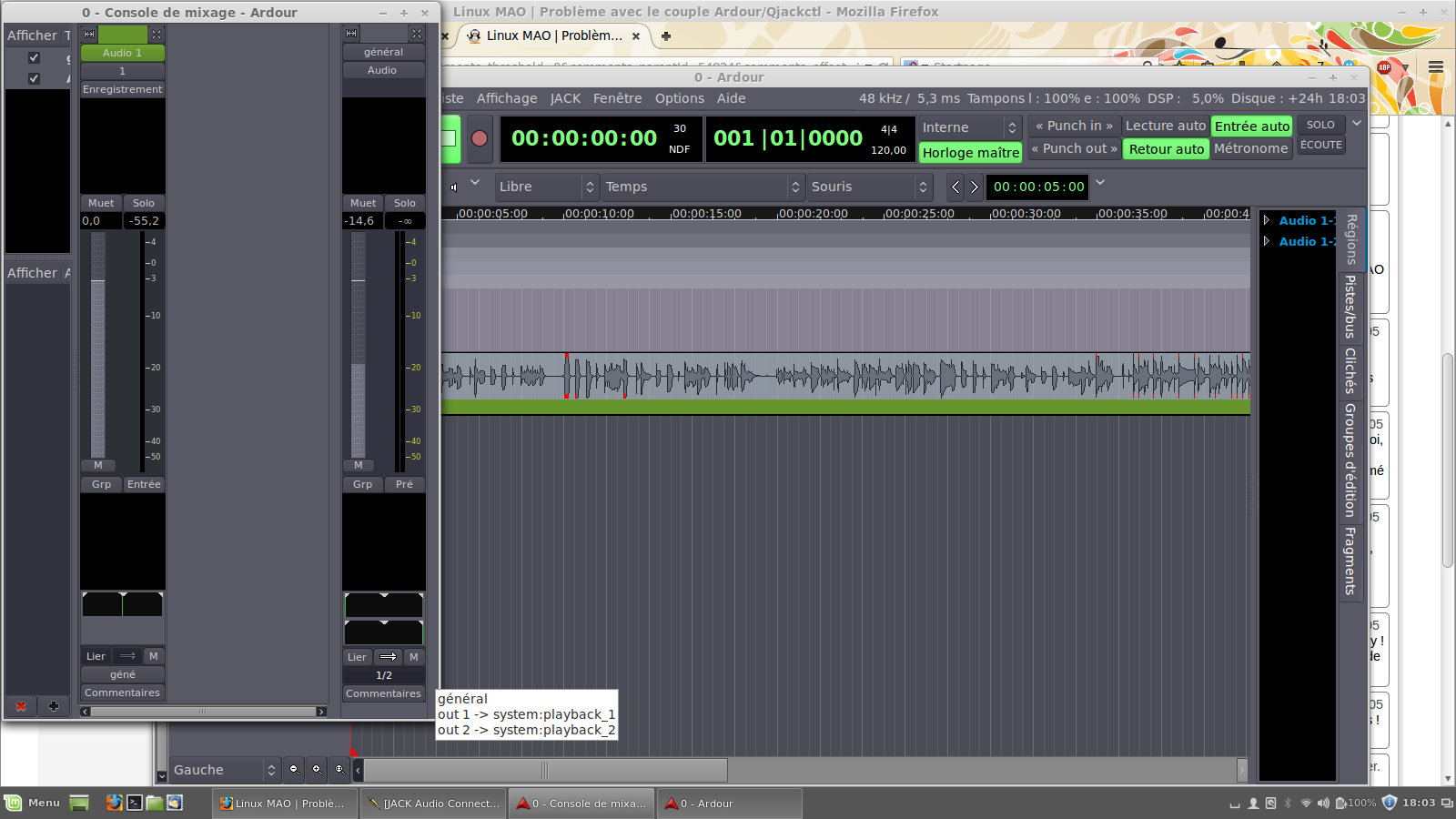Image resolution: width=1456 pixels, height=819 pixels.
Task: Open the Options menu in Ardour
Action: [680, 98]
